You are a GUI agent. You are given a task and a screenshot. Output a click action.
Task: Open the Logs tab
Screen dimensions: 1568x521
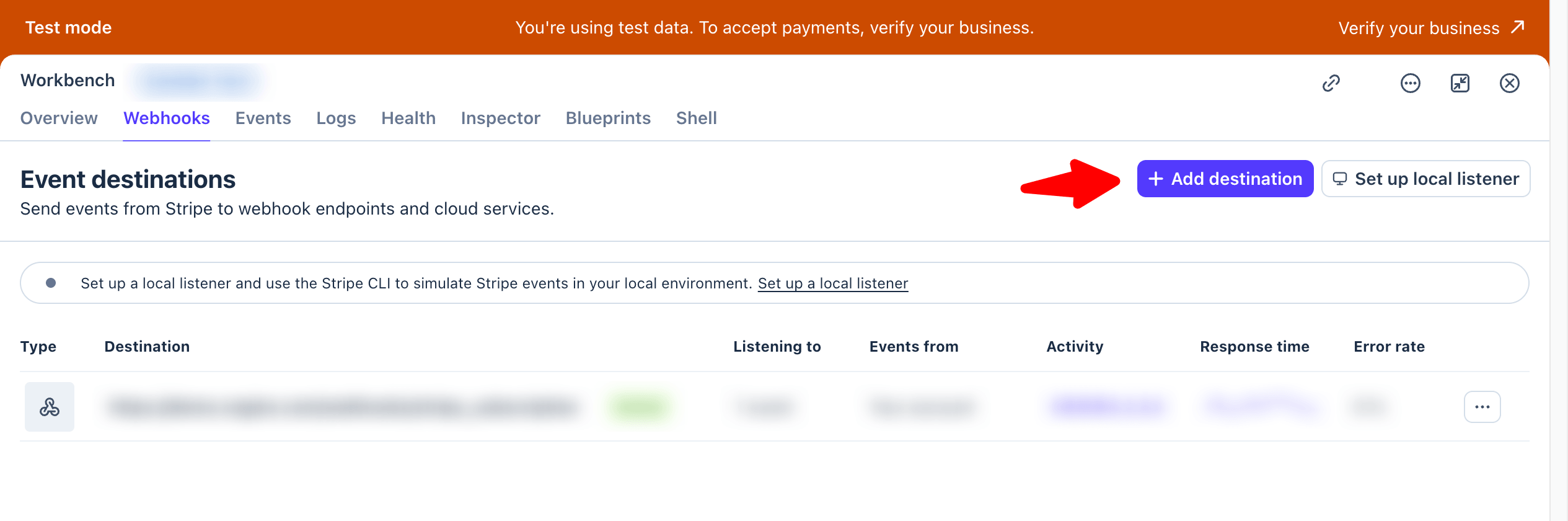(x=336, y=118)
